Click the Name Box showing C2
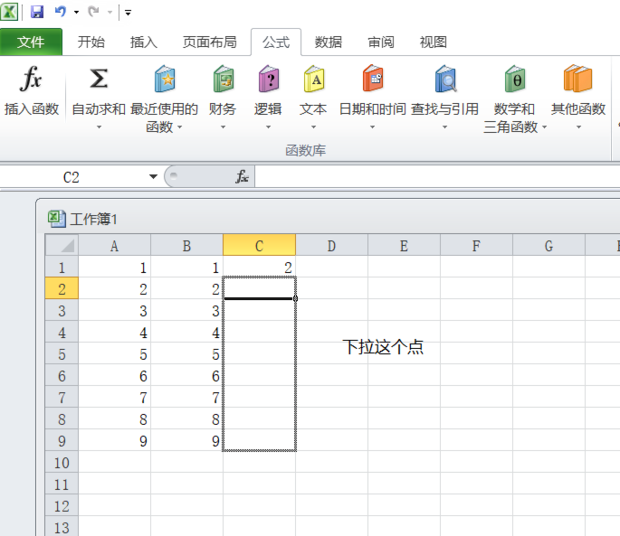Screen dimensions: 620x536 pos(71,177)
